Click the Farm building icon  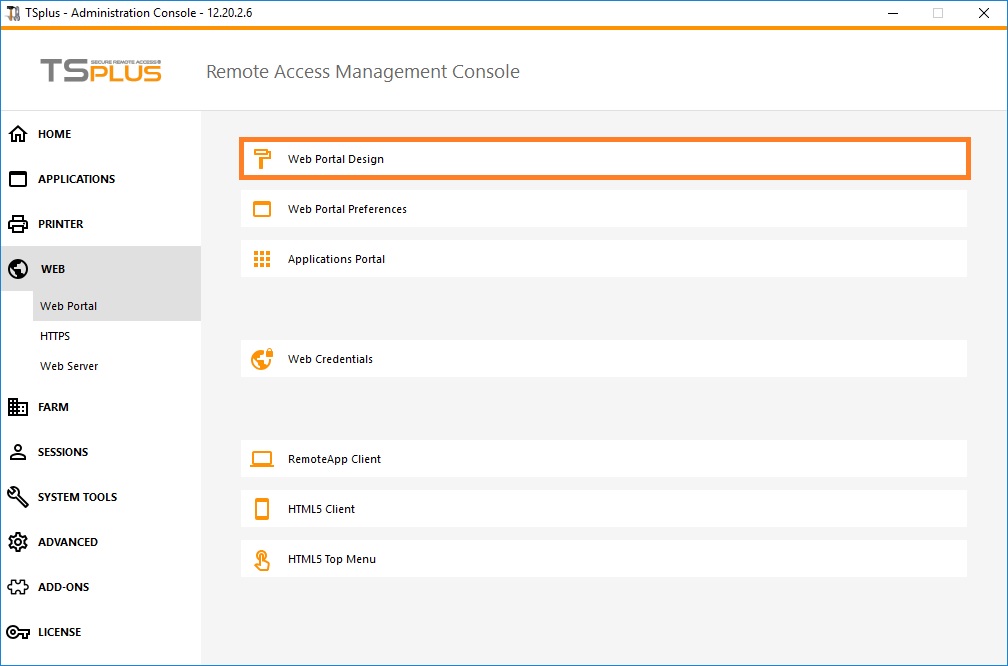(x=18, y=407)
